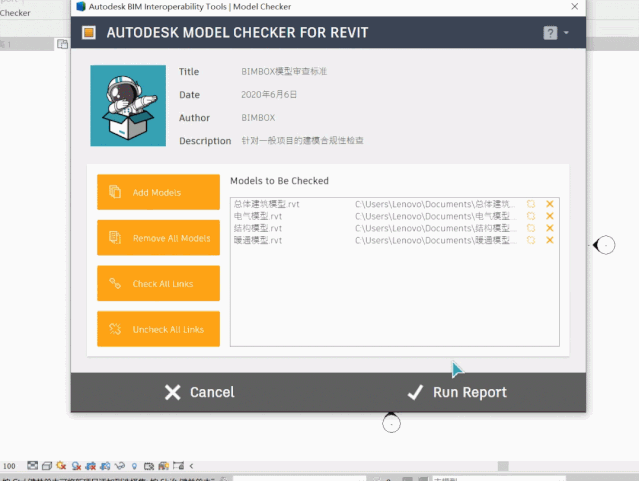
Task: Toggle Reveal Constraints icon in Revit view bar
Action: tap(178, 466)
